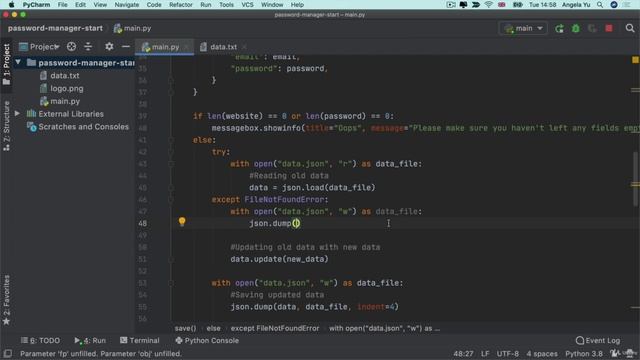This screenshot has height=360, width=640.
Task: Open the main run configuration dropdown
Action: (523, 29)
